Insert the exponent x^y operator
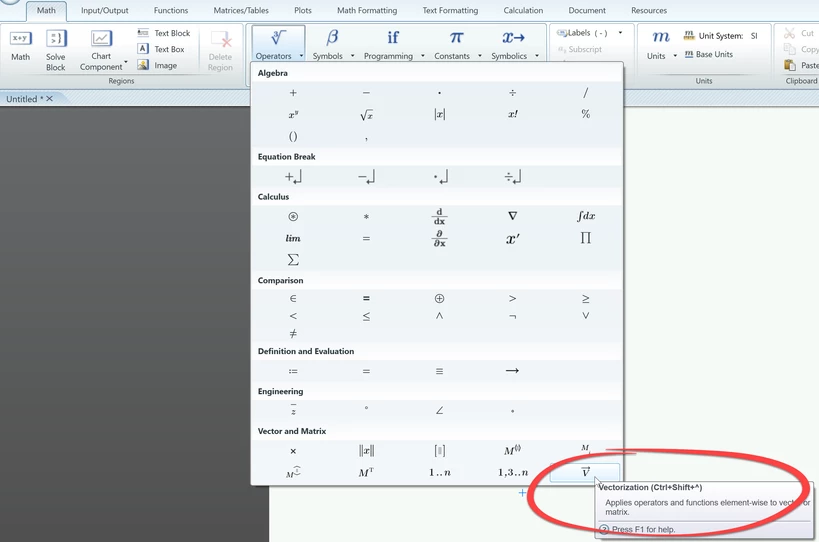819x542 pixels. tap(293, 114)
